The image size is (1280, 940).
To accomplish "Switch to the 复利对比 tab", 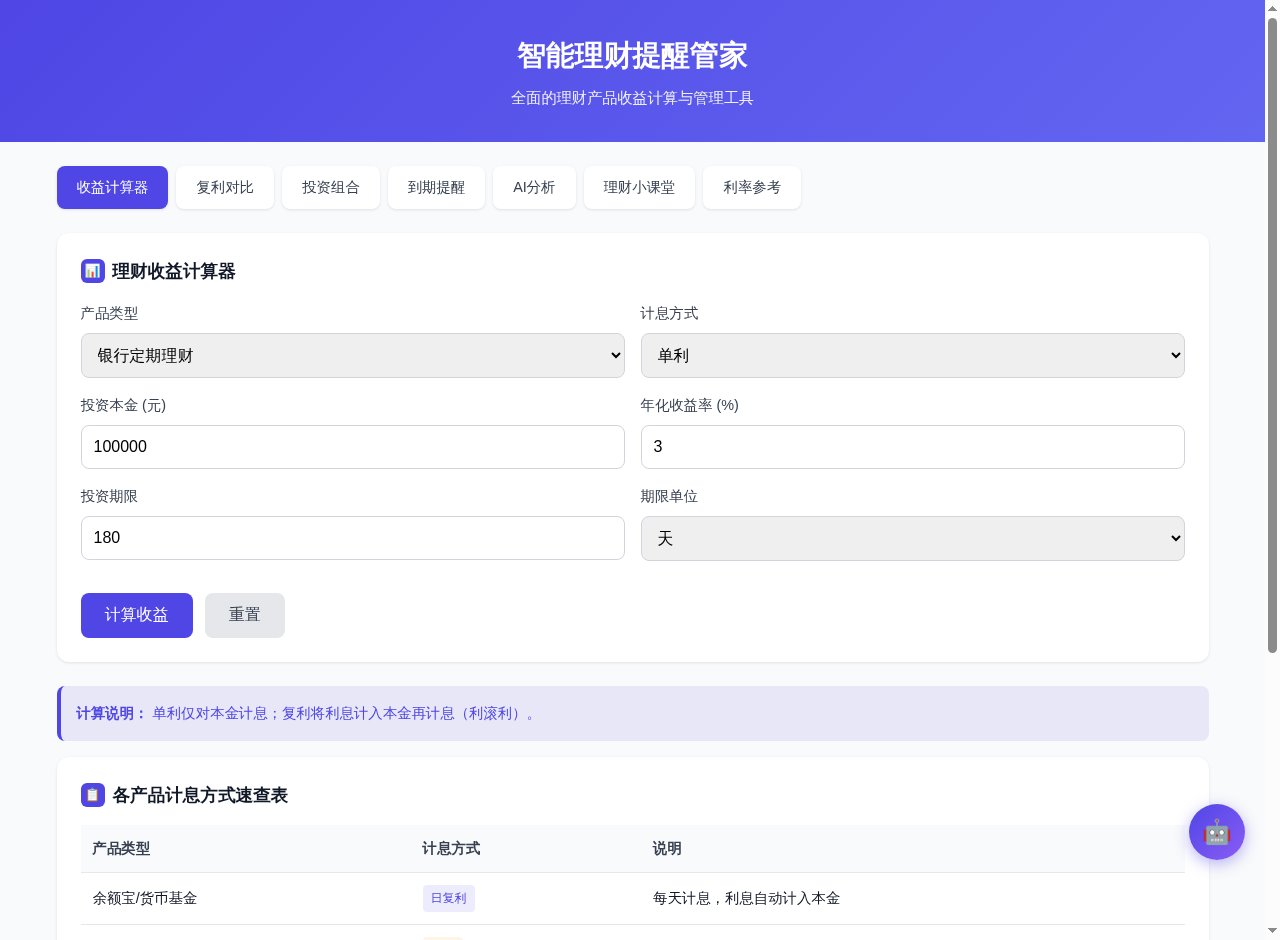I will point(224,187).
